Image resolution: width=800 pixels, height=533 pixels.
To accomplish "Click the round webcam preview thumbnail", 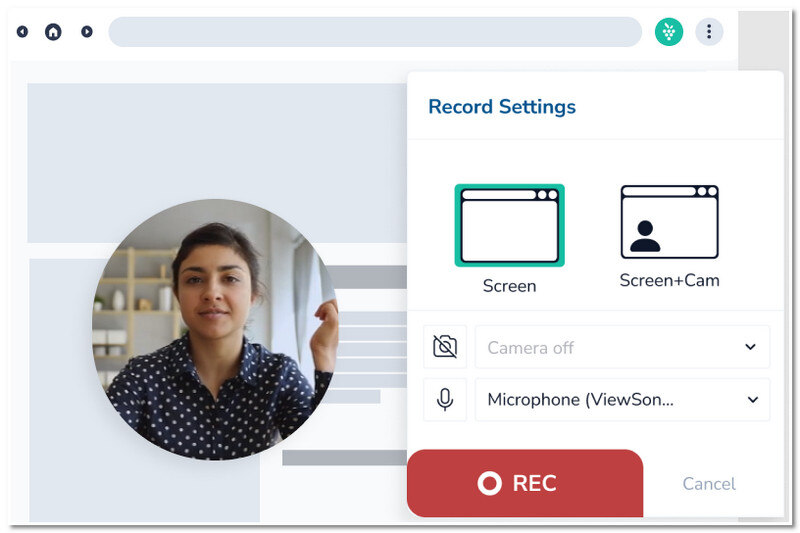I will [x=215, y=329].
